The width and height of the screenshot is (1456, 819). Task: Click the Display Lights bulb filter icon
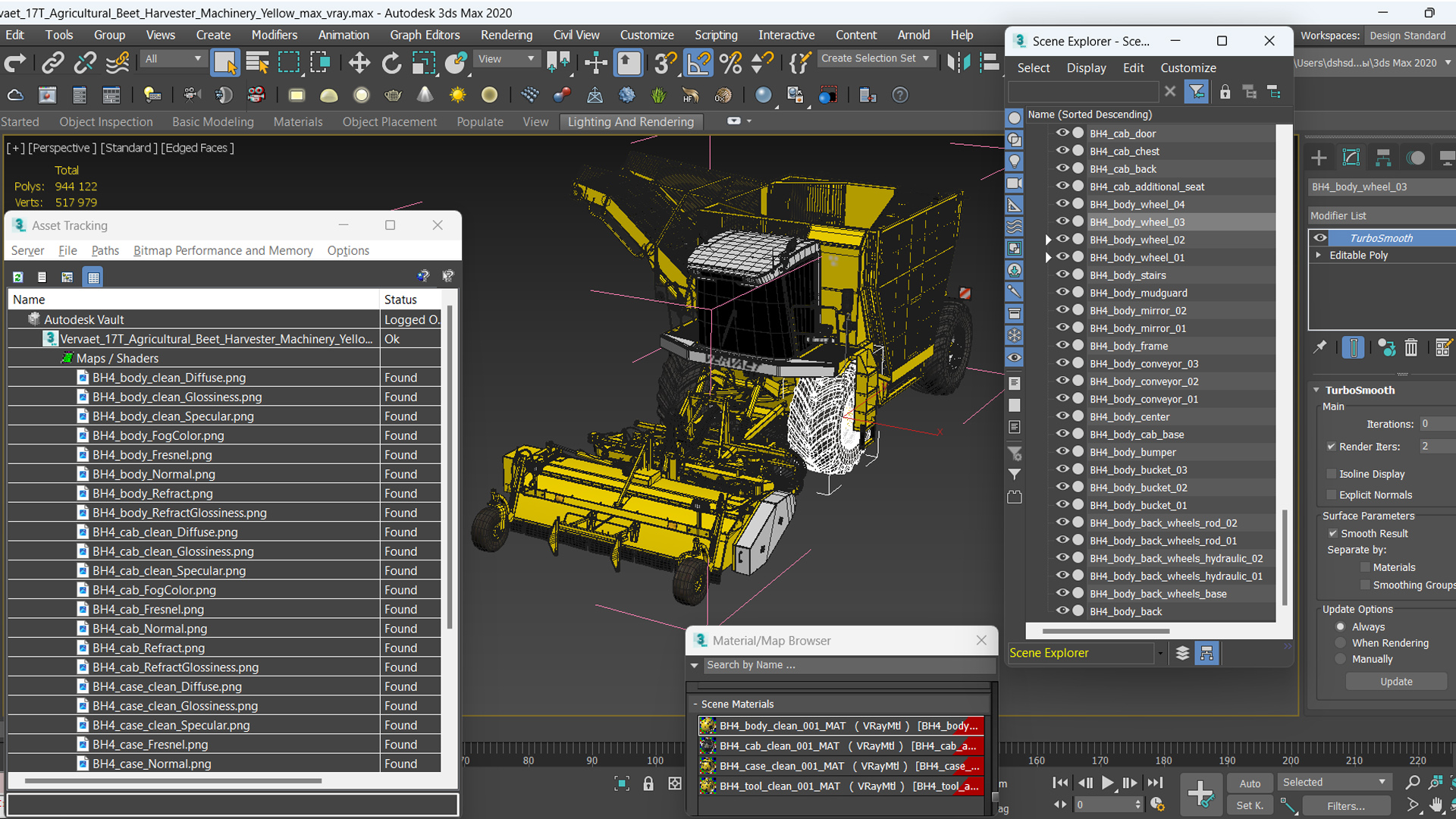click(1014, 162)
